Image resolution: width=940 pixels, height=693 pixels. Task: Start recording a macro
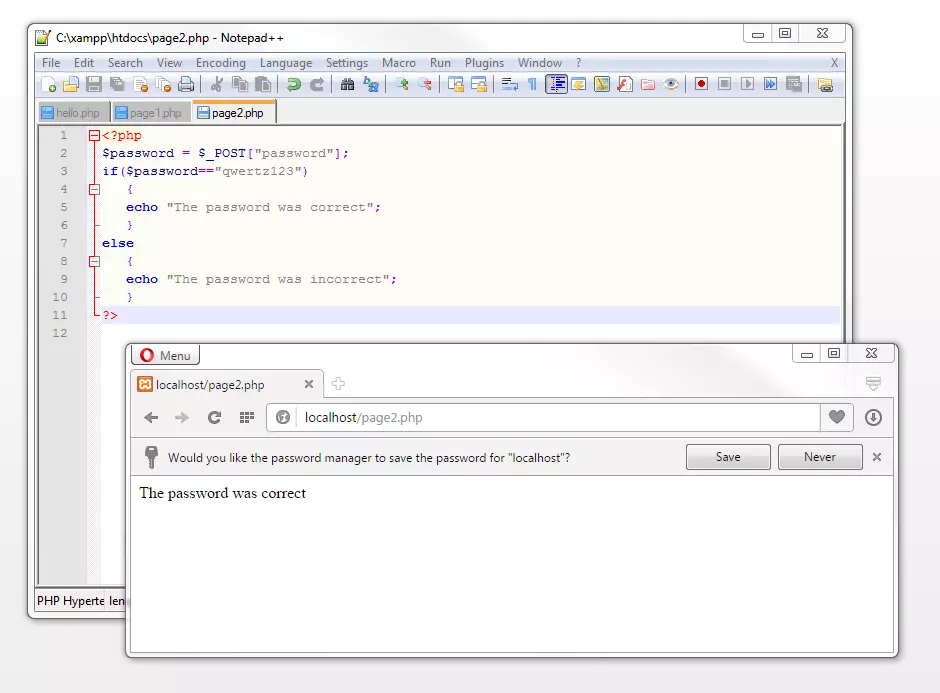click(702, 84)
